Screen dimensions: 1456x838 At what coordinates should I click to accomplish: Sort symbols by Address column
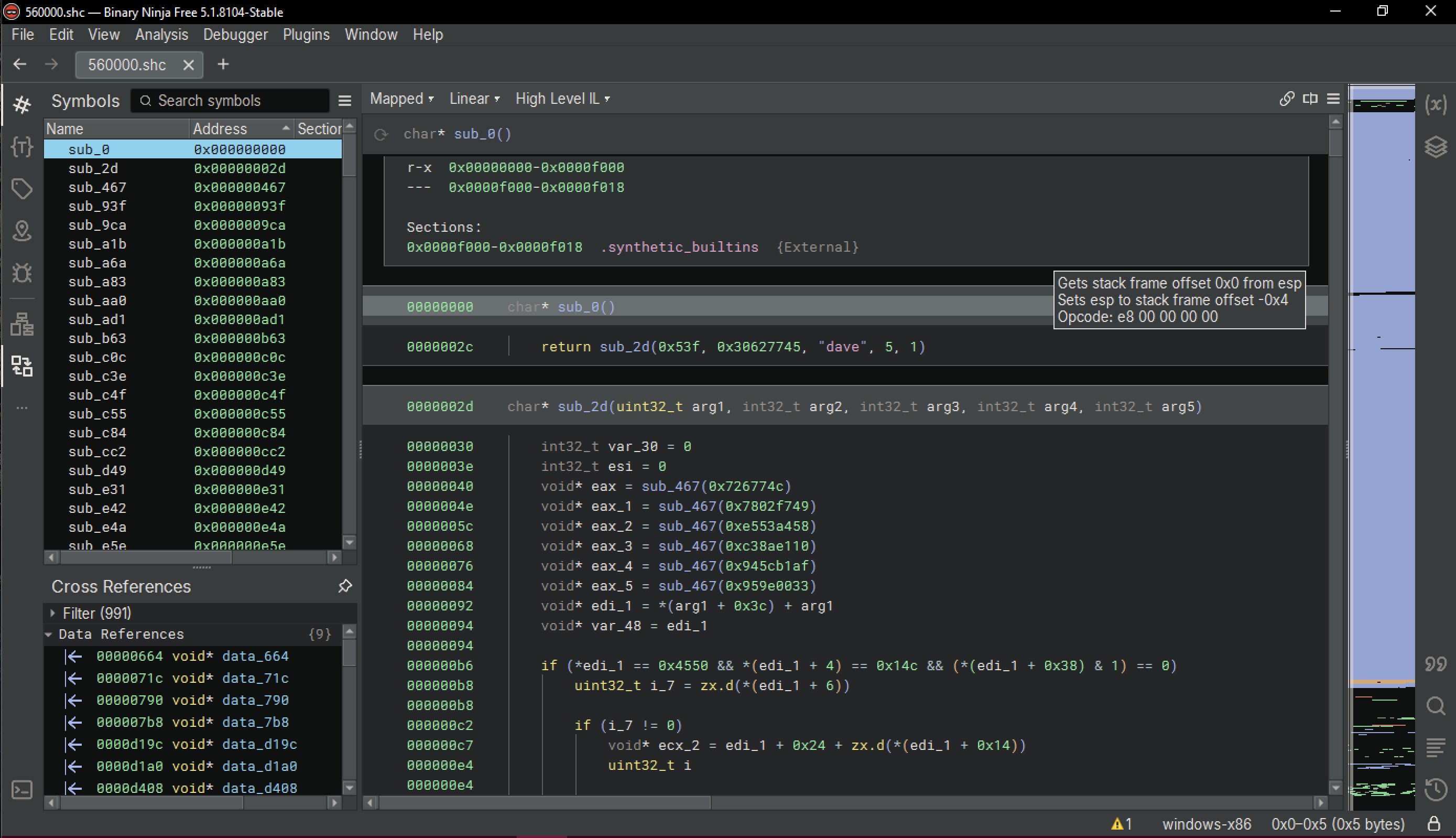point(241,129)
